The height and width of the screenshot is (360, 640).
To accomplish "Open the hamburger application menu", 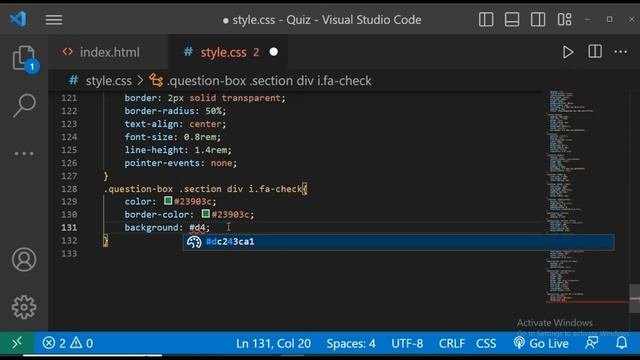I will [x=53, y=19].
